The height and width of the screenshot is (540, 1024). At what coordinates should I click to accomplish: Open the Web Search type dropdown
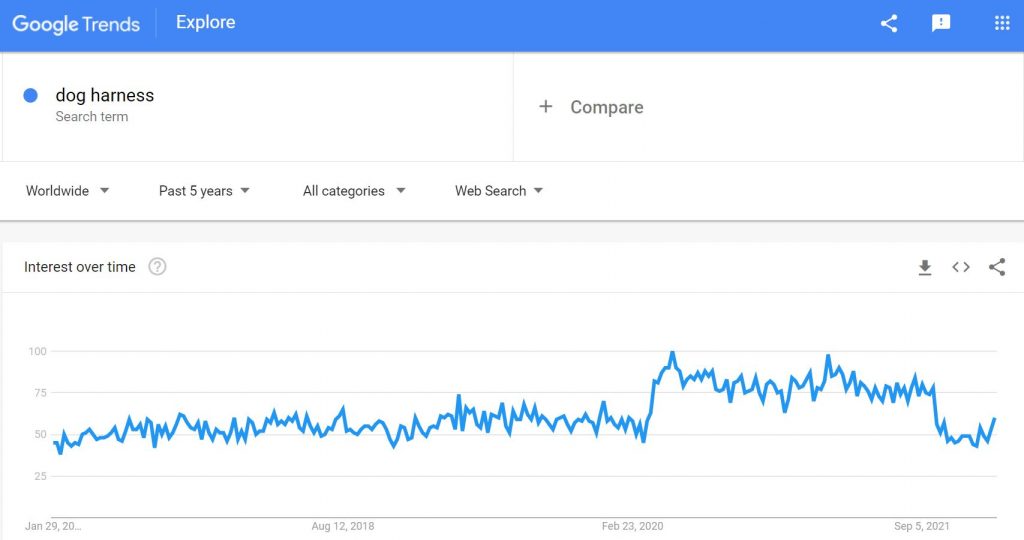[499, 191]
